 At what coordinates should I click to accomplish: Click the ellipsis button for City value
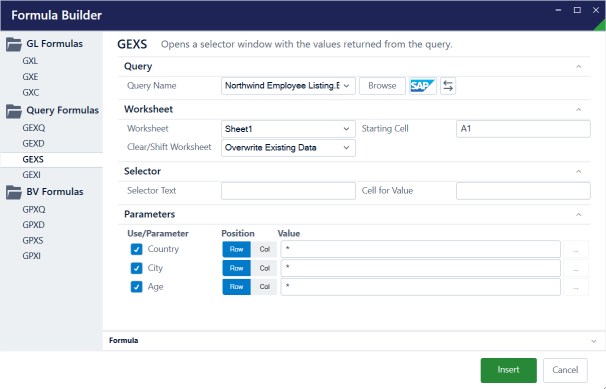[576, 268]
